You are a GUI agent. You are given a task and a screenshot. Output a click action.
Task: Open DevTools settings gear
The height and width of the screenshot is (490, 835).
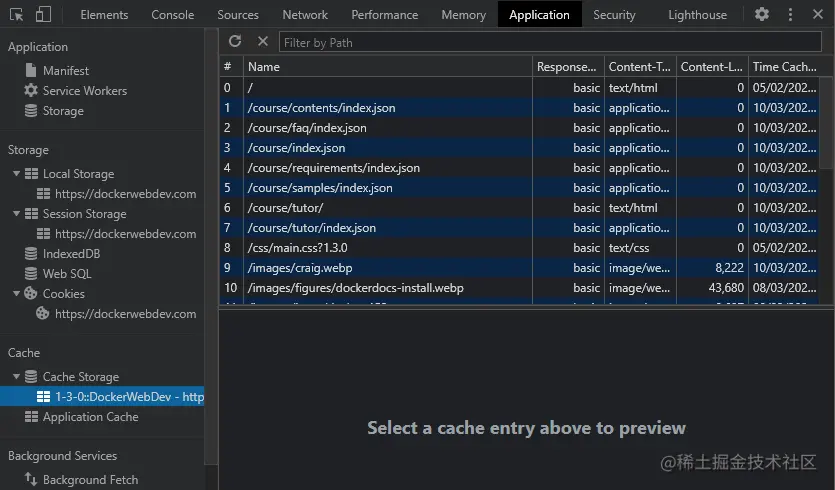pos(762,14)
